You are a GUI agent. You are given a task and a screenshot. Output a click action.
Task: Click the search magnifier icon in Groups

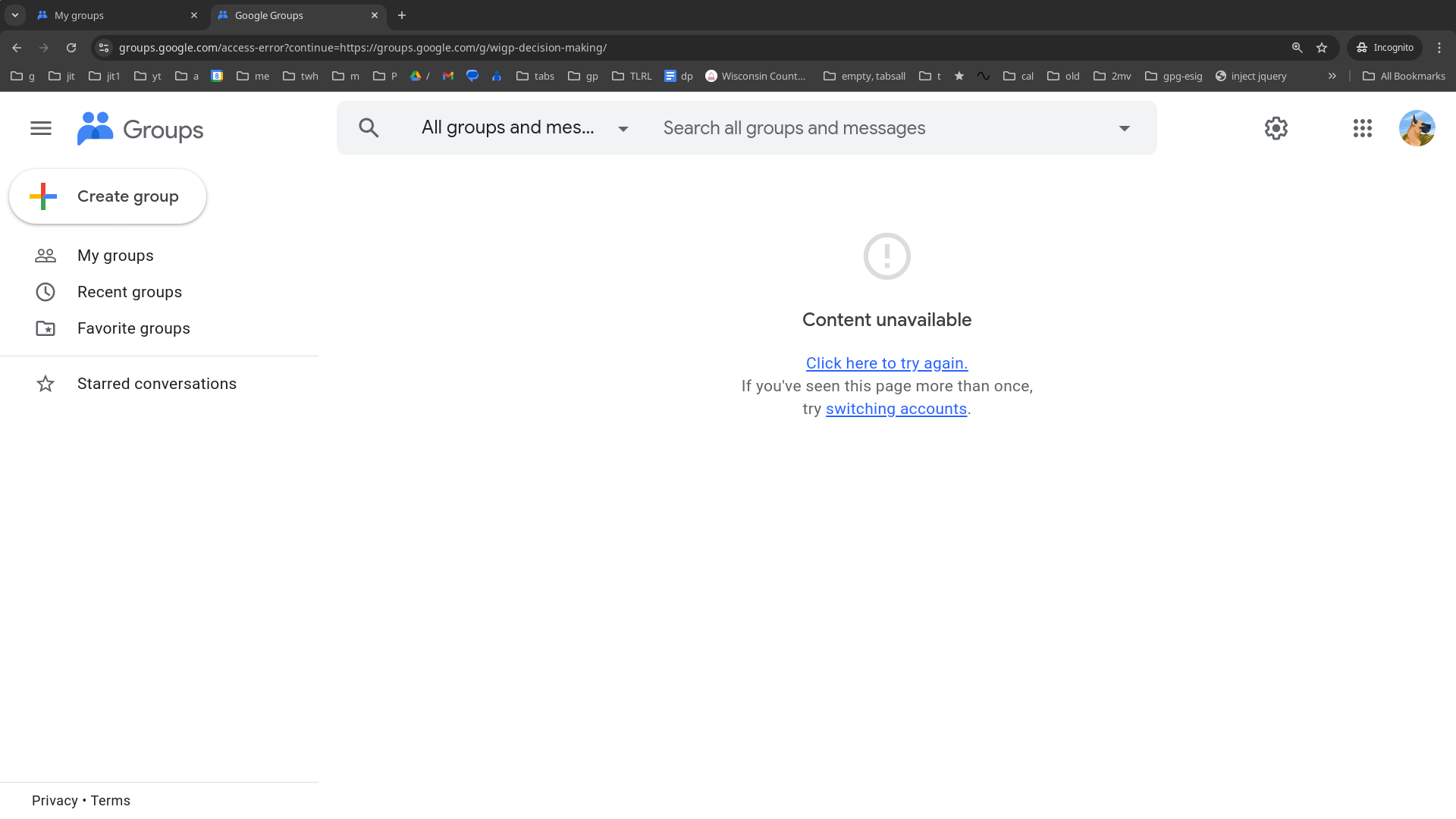pyautogui.click(x=369, y=128)
